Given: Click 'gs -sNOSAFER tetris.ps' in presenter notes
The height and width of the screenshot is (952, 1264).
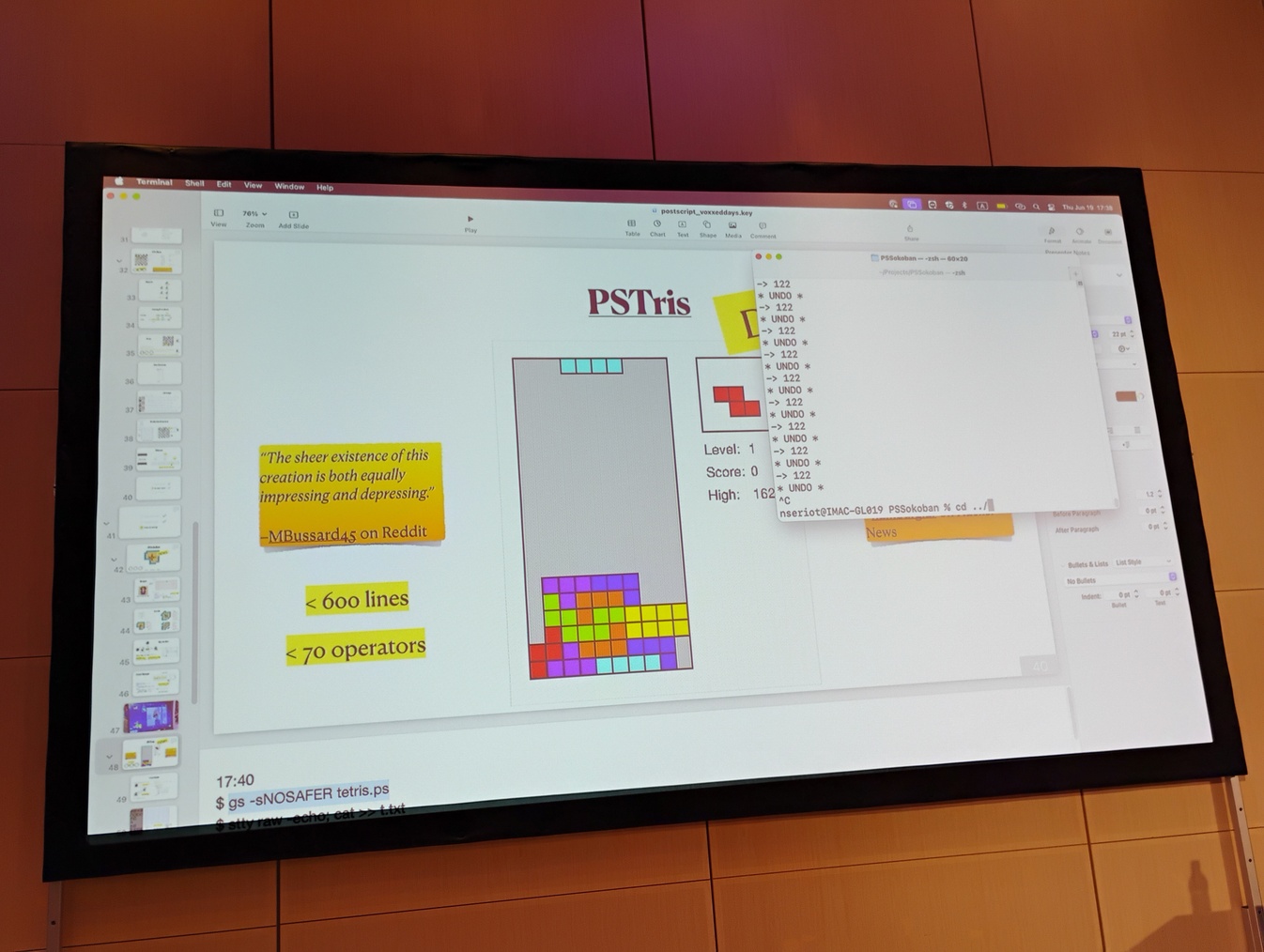Looking at the screenshot, I should tap(308, 793).
